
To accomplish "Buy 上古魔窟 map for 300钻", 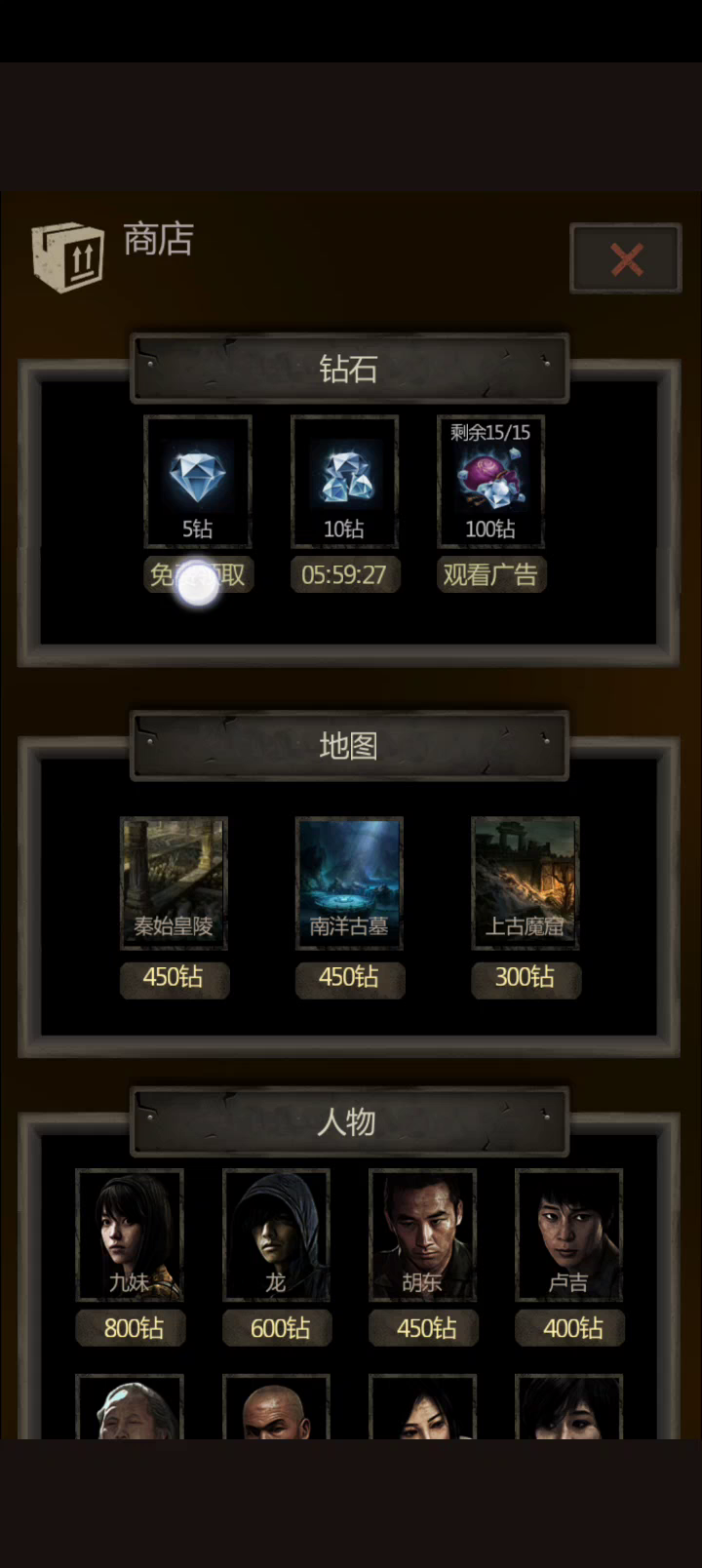I will coord(526,979).
